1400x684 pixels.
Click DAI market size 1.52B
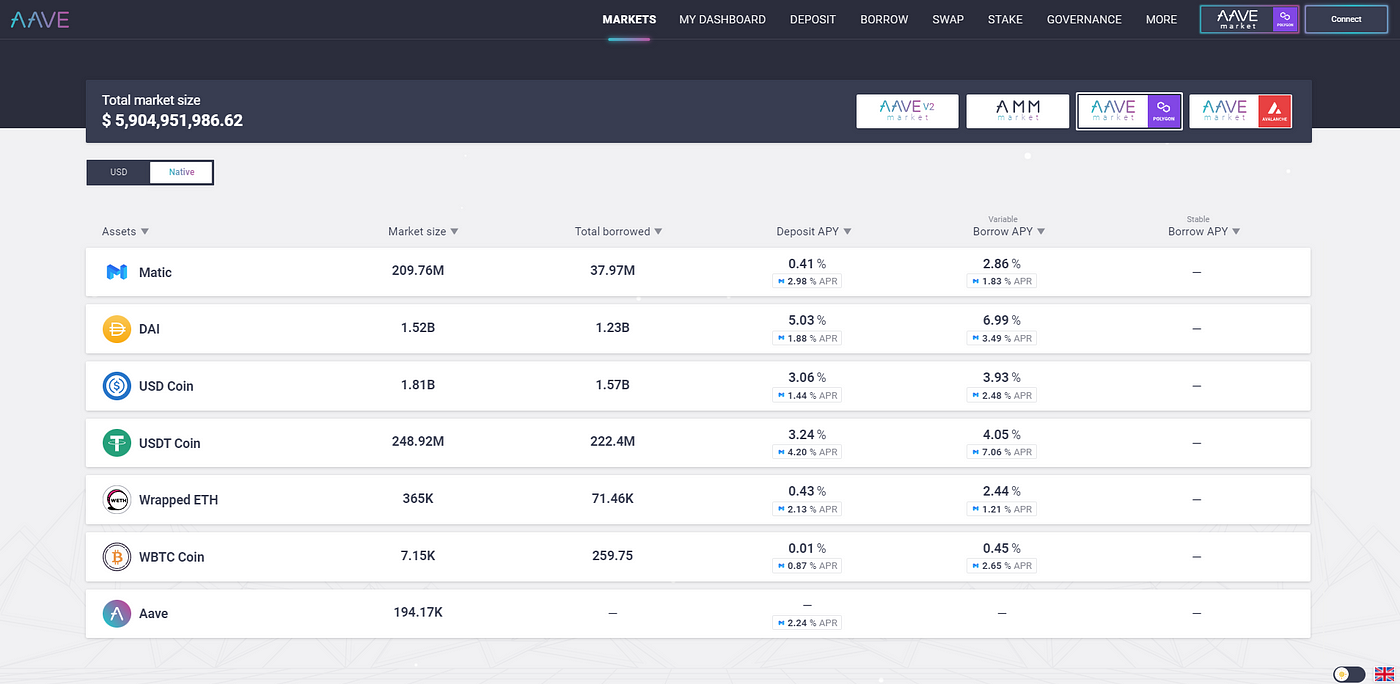click(418, 328)
